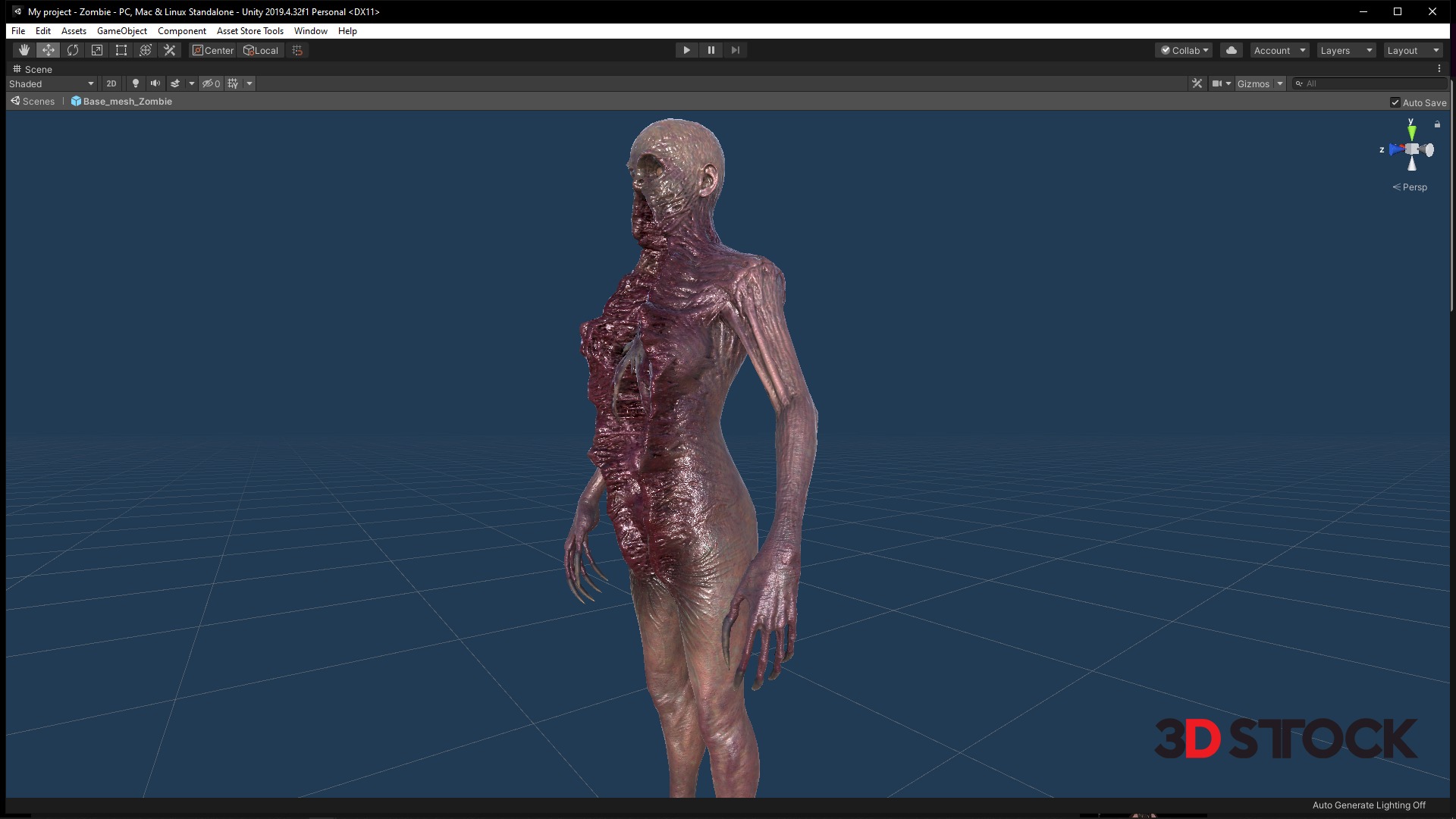Click the cloud services icon
The image size is (1456, 819).
pyautogui.click(x=1232, y=50)
